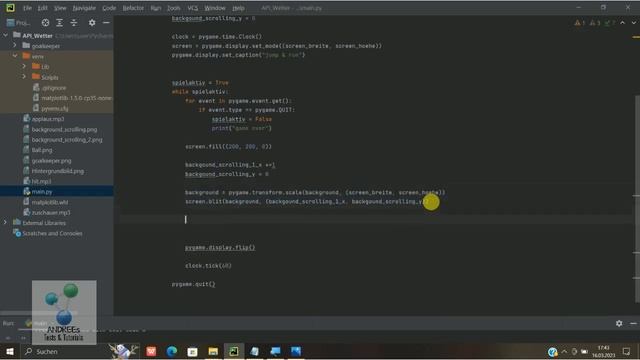The width and height of the screenshot is (640, 360).
Task: Open the View menu
Action: coord(60,8)
